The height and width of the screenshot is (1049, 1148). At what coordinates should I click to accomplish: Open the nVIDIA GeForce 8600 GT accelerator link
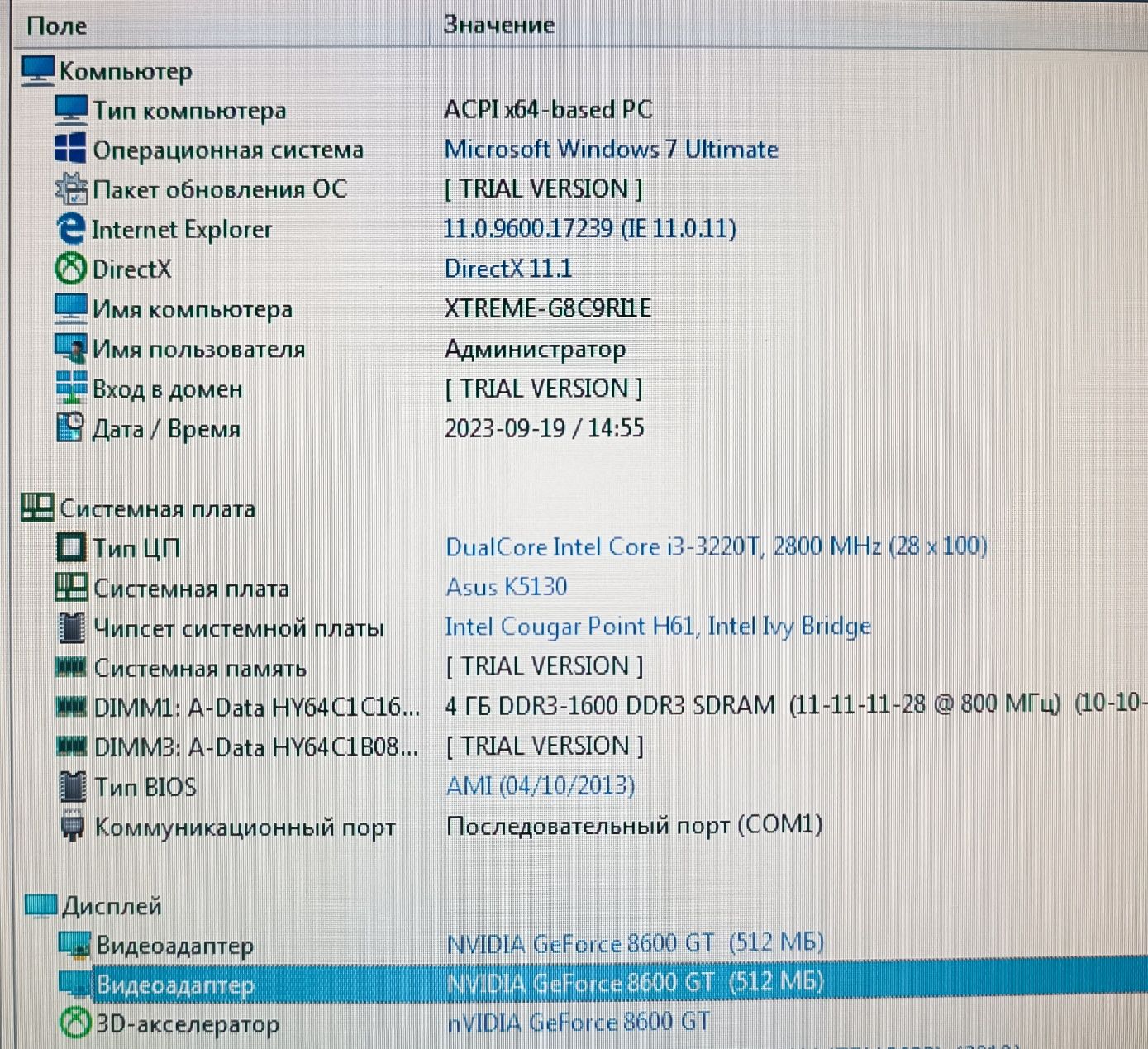click(578, 1023)
